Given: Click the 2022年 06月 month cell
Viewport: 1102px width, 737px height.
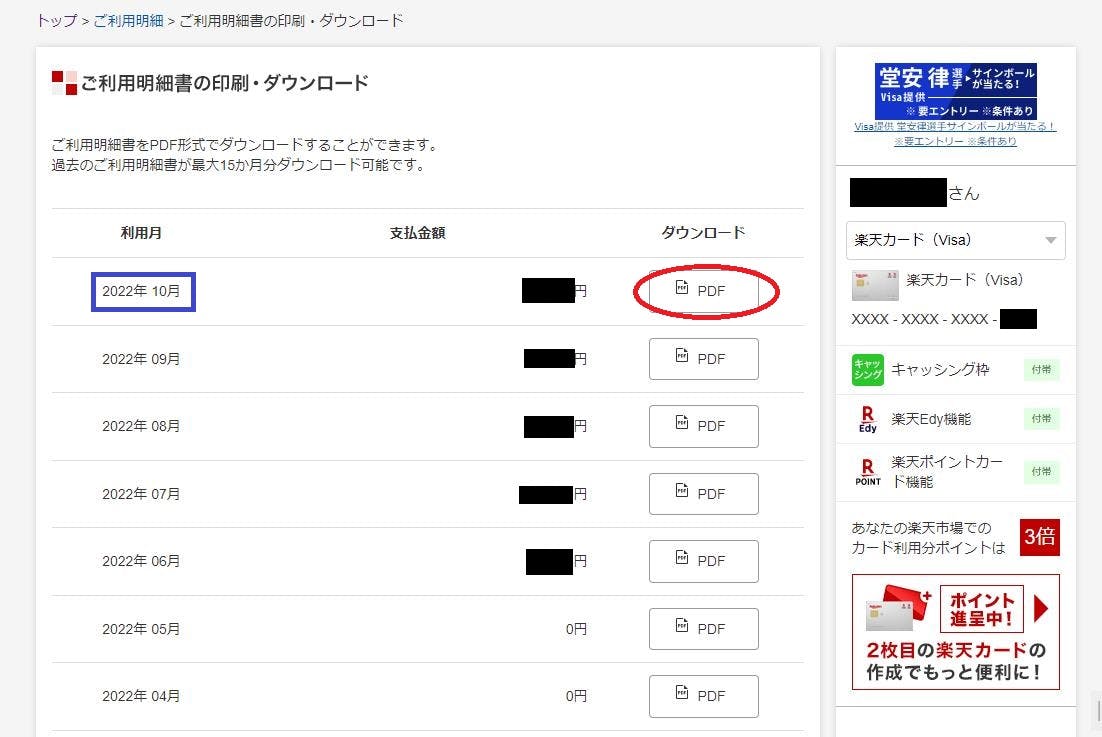Looking at the screenshot, I should pos(141,561).
